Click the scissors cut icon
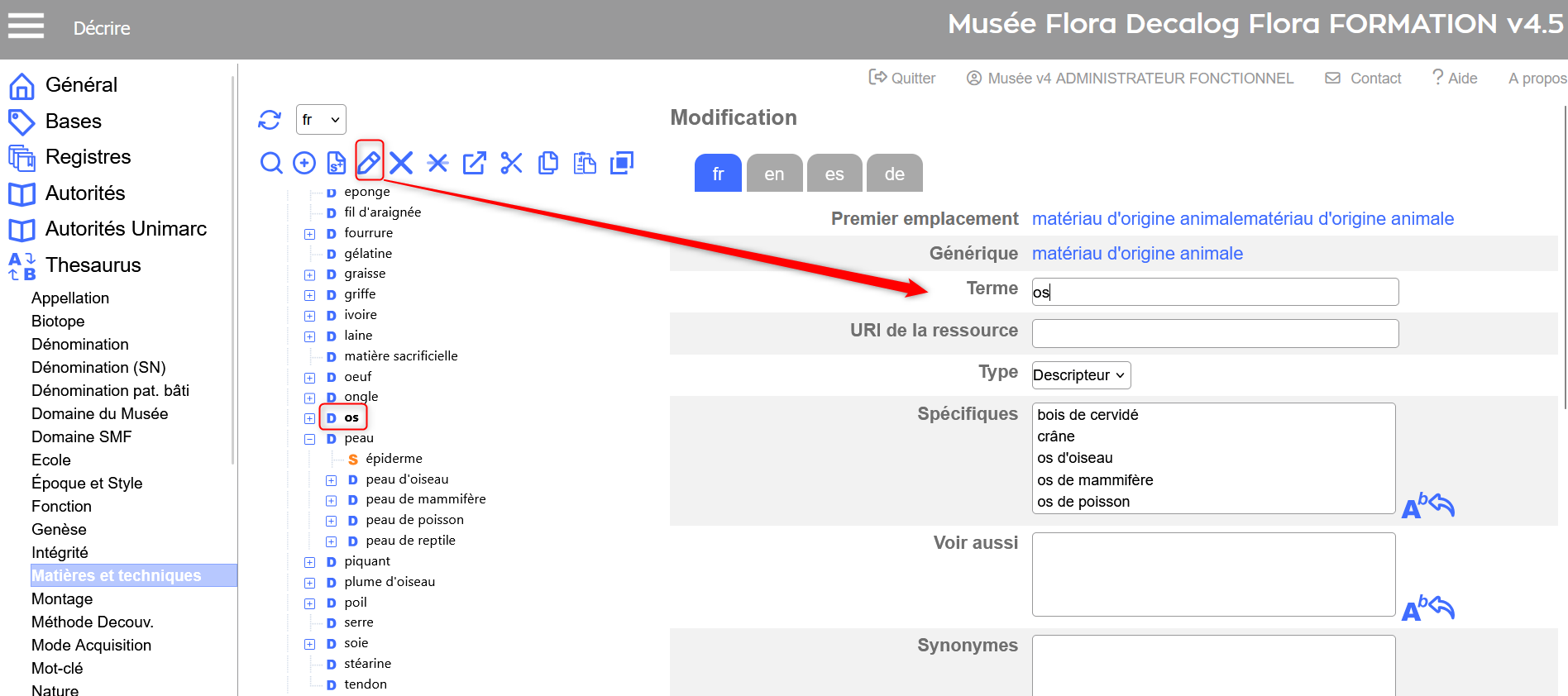This screenshot has height=696, width=1568. point(511,163)
